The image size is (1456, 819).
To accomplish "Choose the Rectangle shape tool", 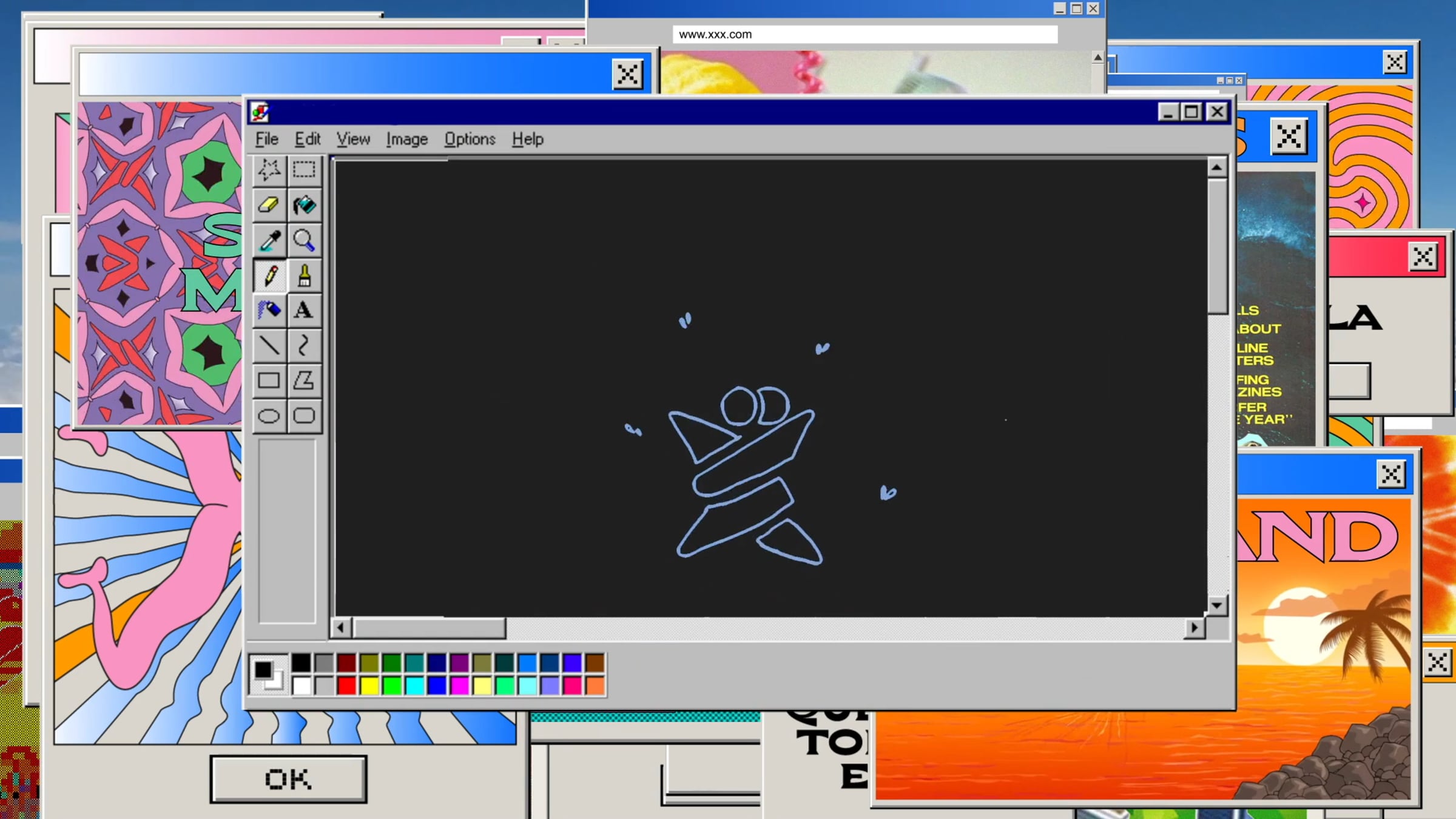I will point(269,380).
